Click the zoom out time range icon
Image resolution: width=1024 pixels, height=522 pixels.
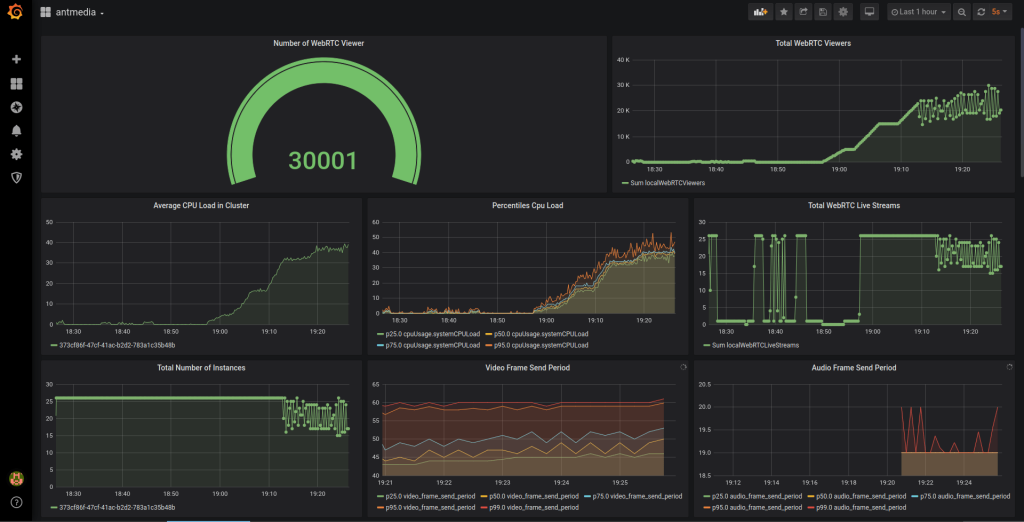coord(961,12)
